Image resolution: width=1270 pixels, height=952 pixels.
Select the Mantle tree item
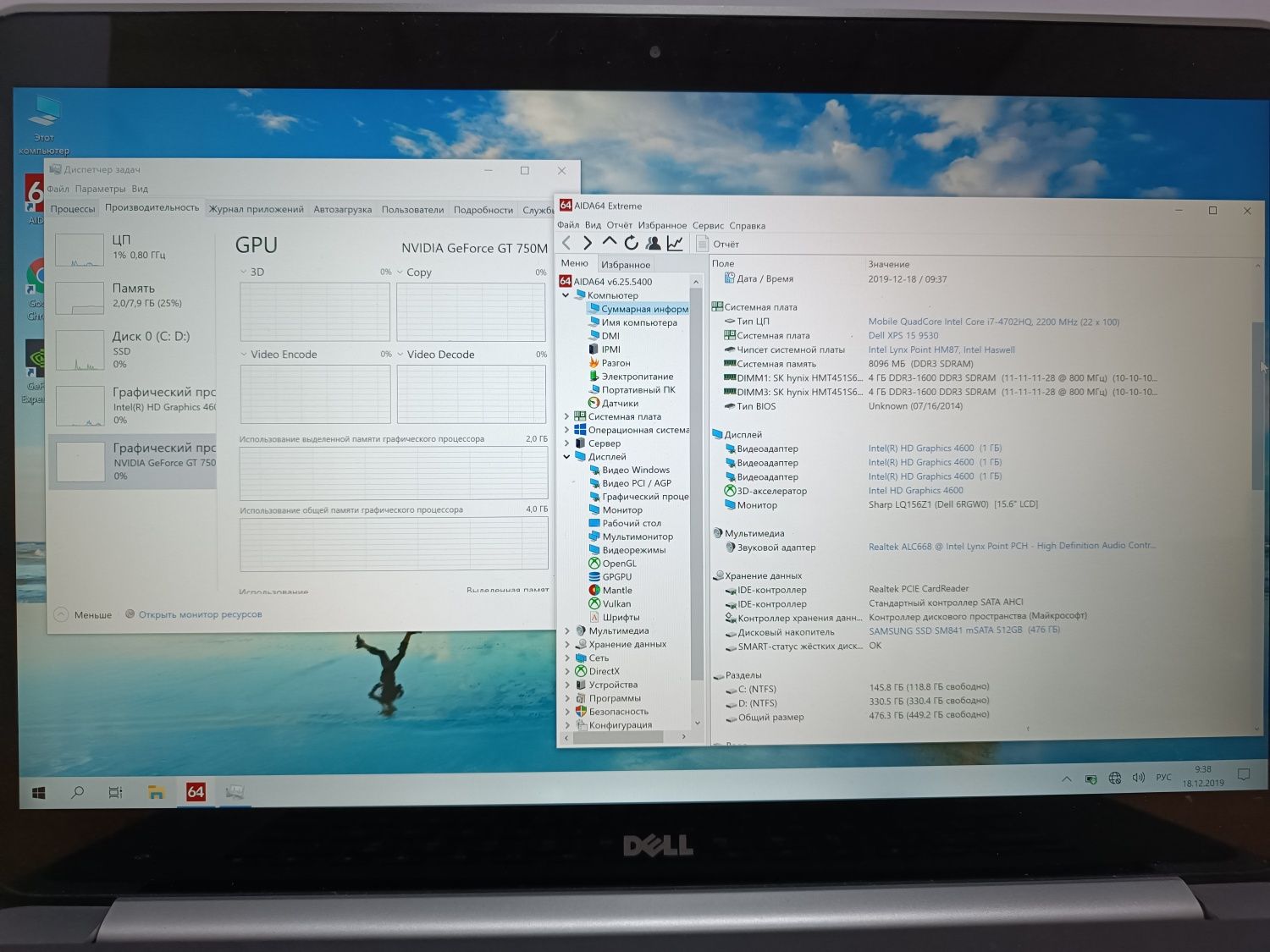coord(610,591)
